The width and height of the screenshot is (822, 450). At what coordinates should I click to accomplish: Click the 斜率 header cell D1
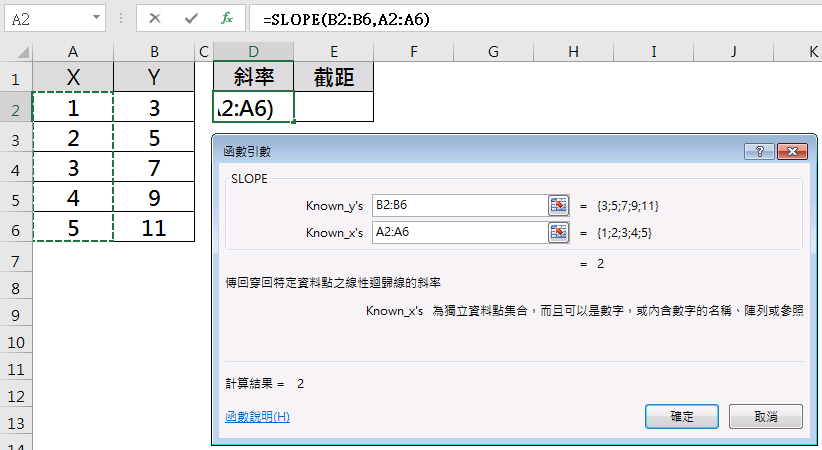click(254, 78)
